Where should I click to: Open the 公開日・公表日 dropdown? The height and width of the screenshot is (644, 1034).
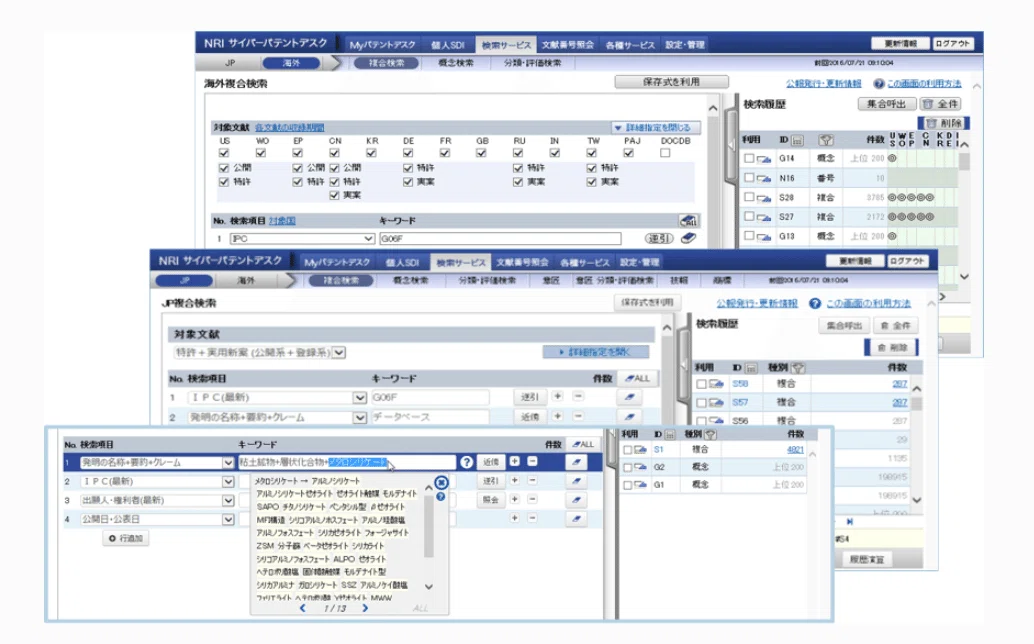(228, 519)
